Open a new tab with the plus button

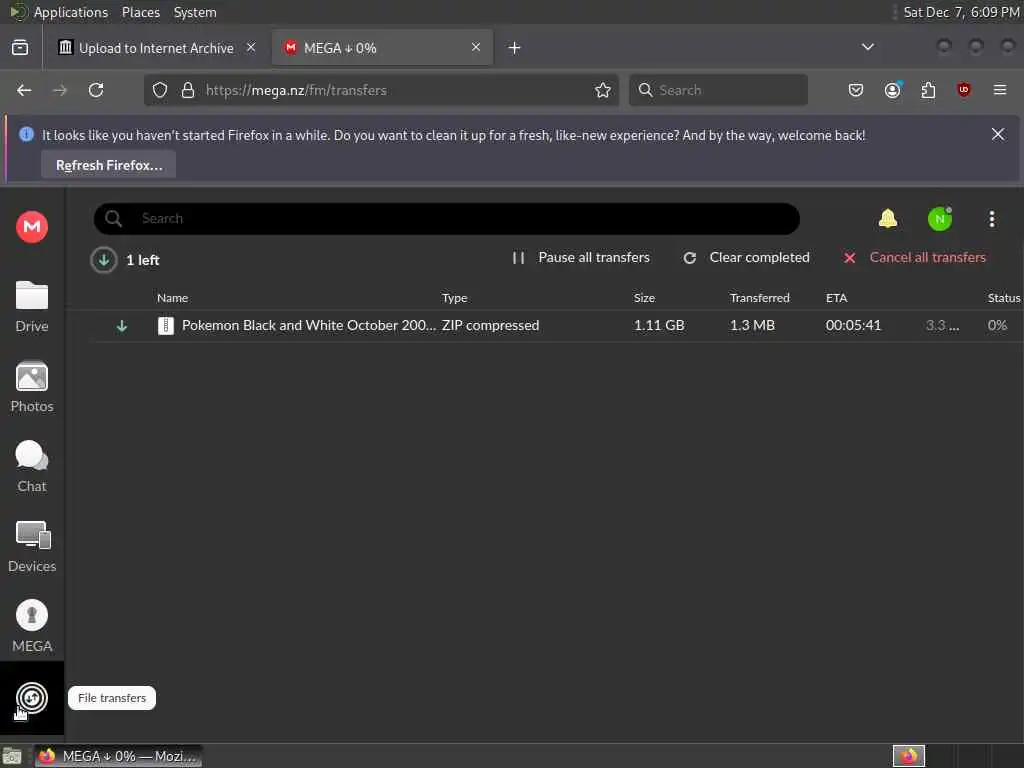pyautogui.click(x=515, y=48)
